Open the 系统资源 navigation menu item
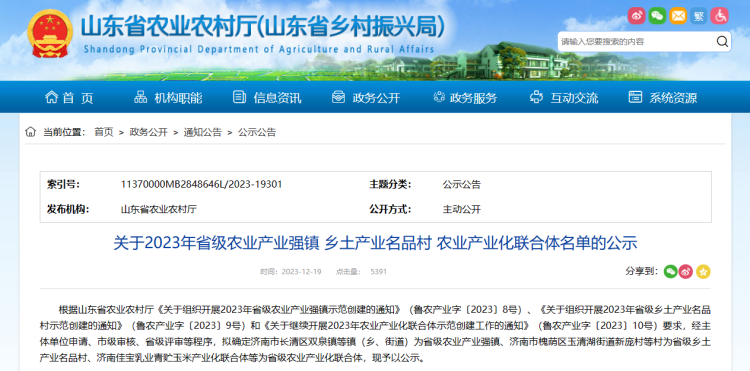 pyautogui.click(x=673, y=98)
